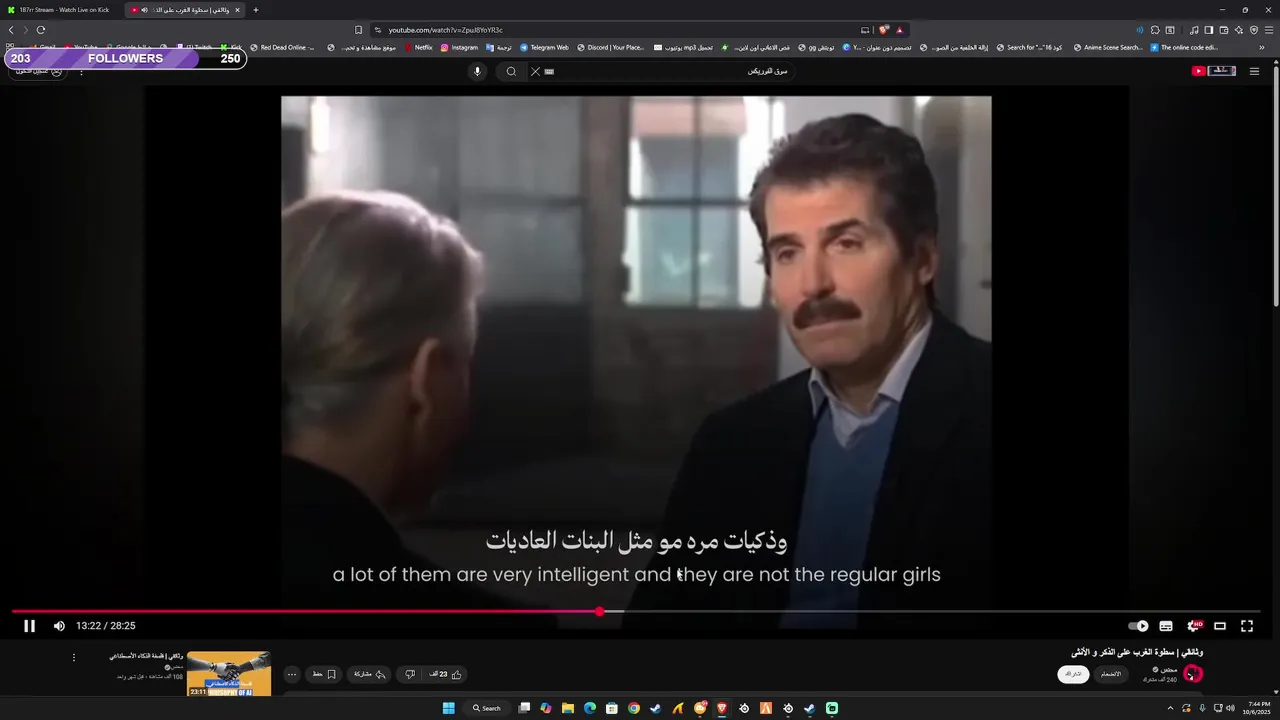Launch File Explorer from taskbar

(568, 708)
